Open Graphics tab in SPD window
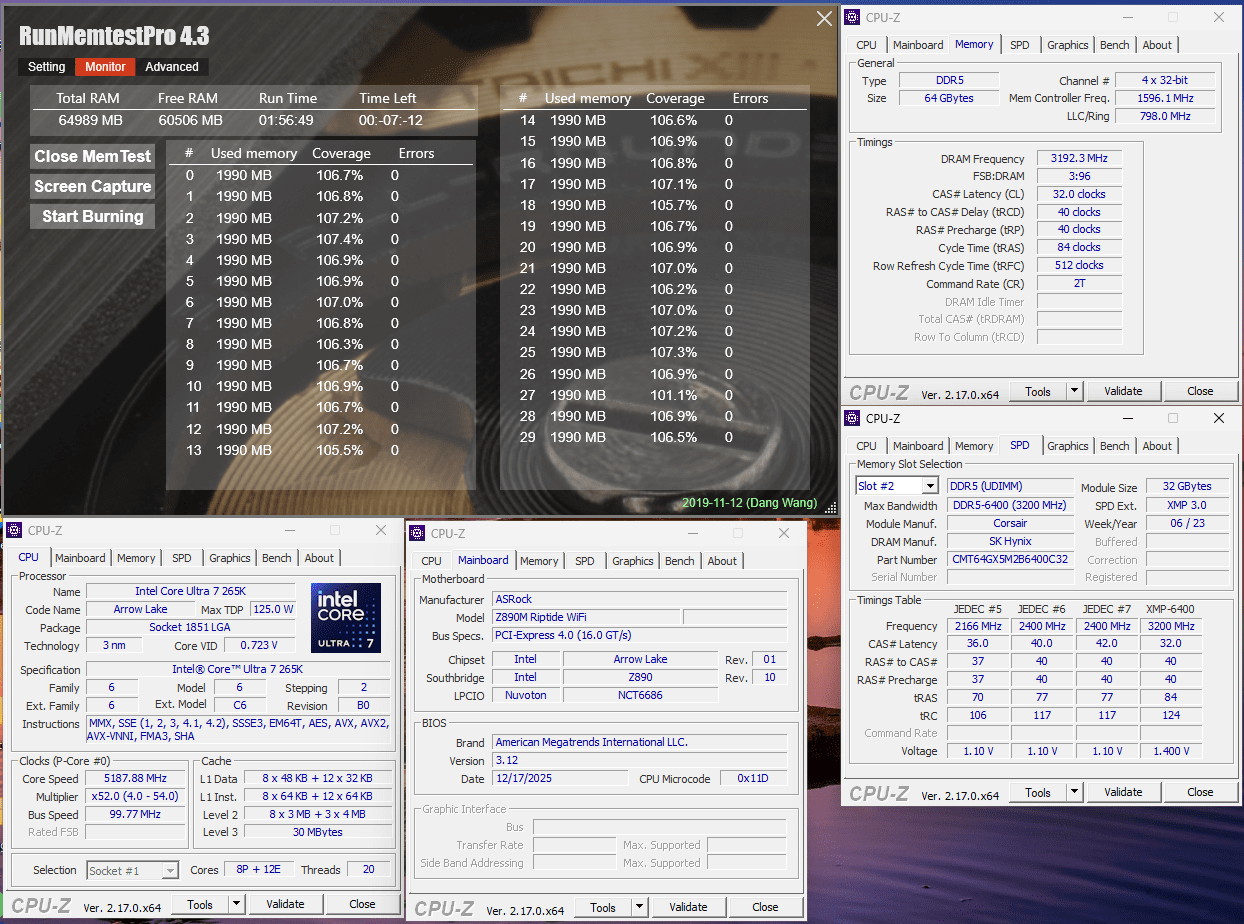The width and height of the screenshot is (1244, 924). pyautogui.click(x=1068, y=446)
